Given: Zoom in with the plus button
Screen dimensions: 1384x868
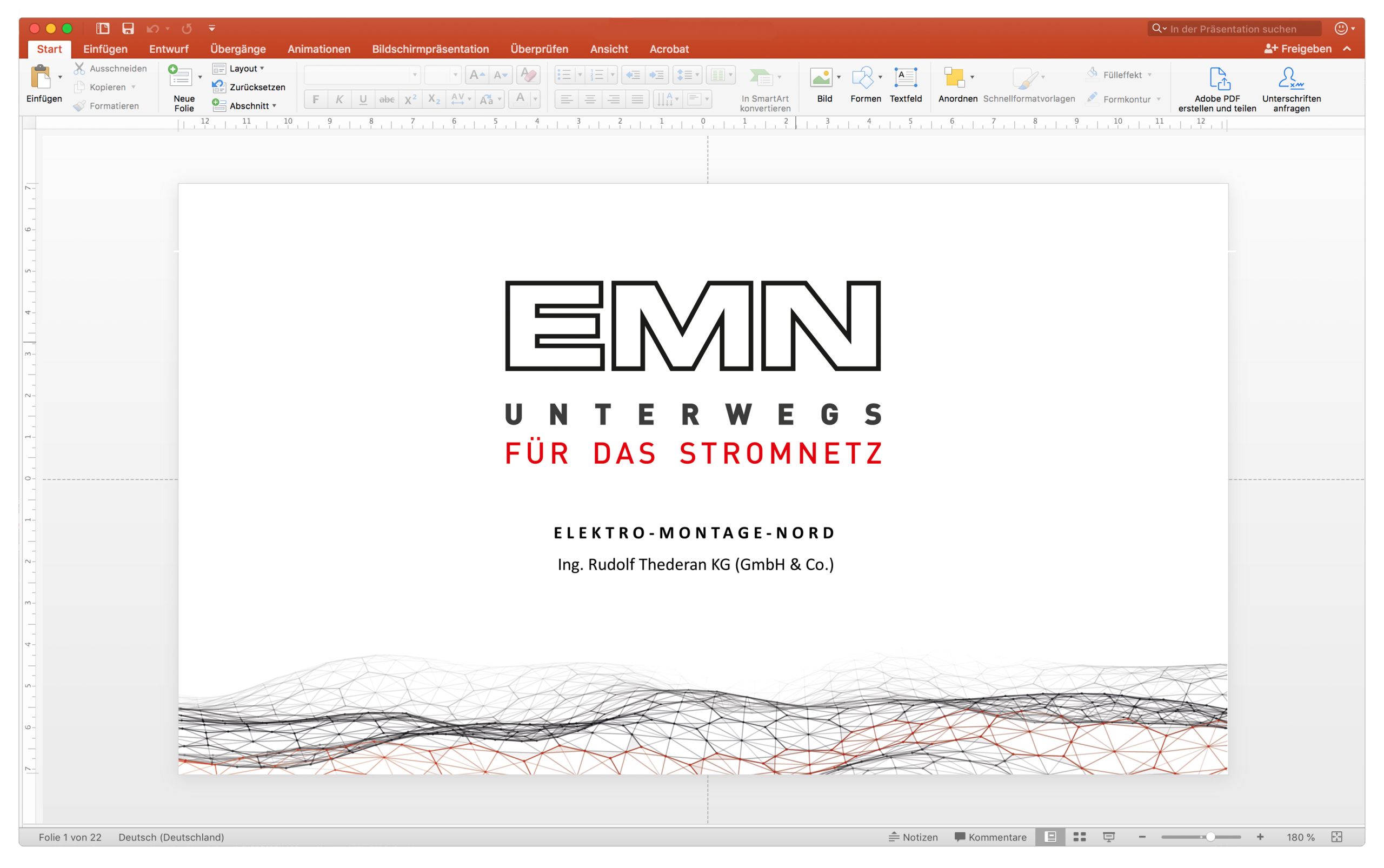Looking at the screenshot, I should coord(1260,837).
